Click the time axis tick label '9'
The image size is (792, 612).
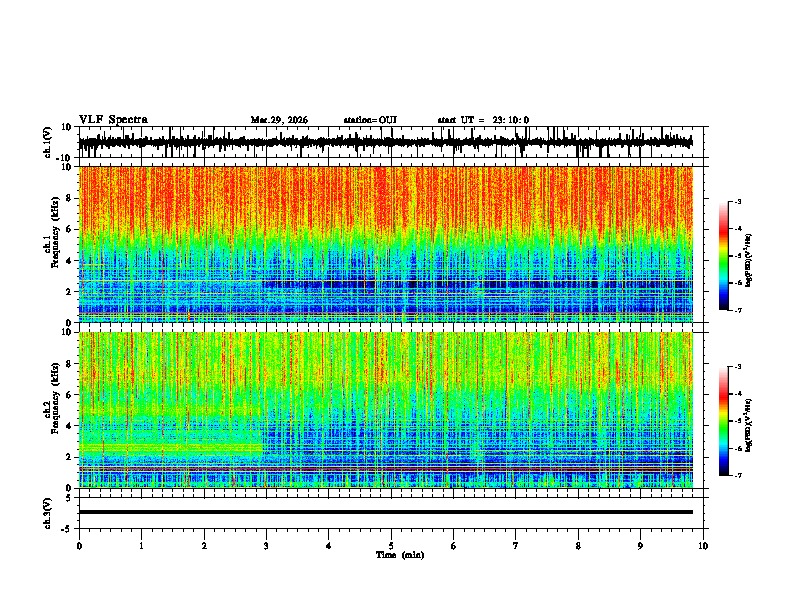(640, 546)
